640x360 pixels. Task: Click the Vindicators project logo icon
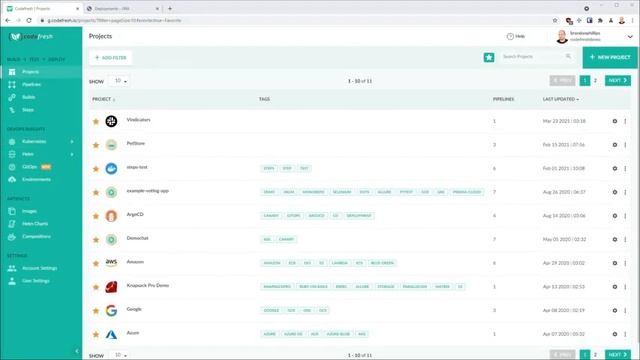point(111,121)
